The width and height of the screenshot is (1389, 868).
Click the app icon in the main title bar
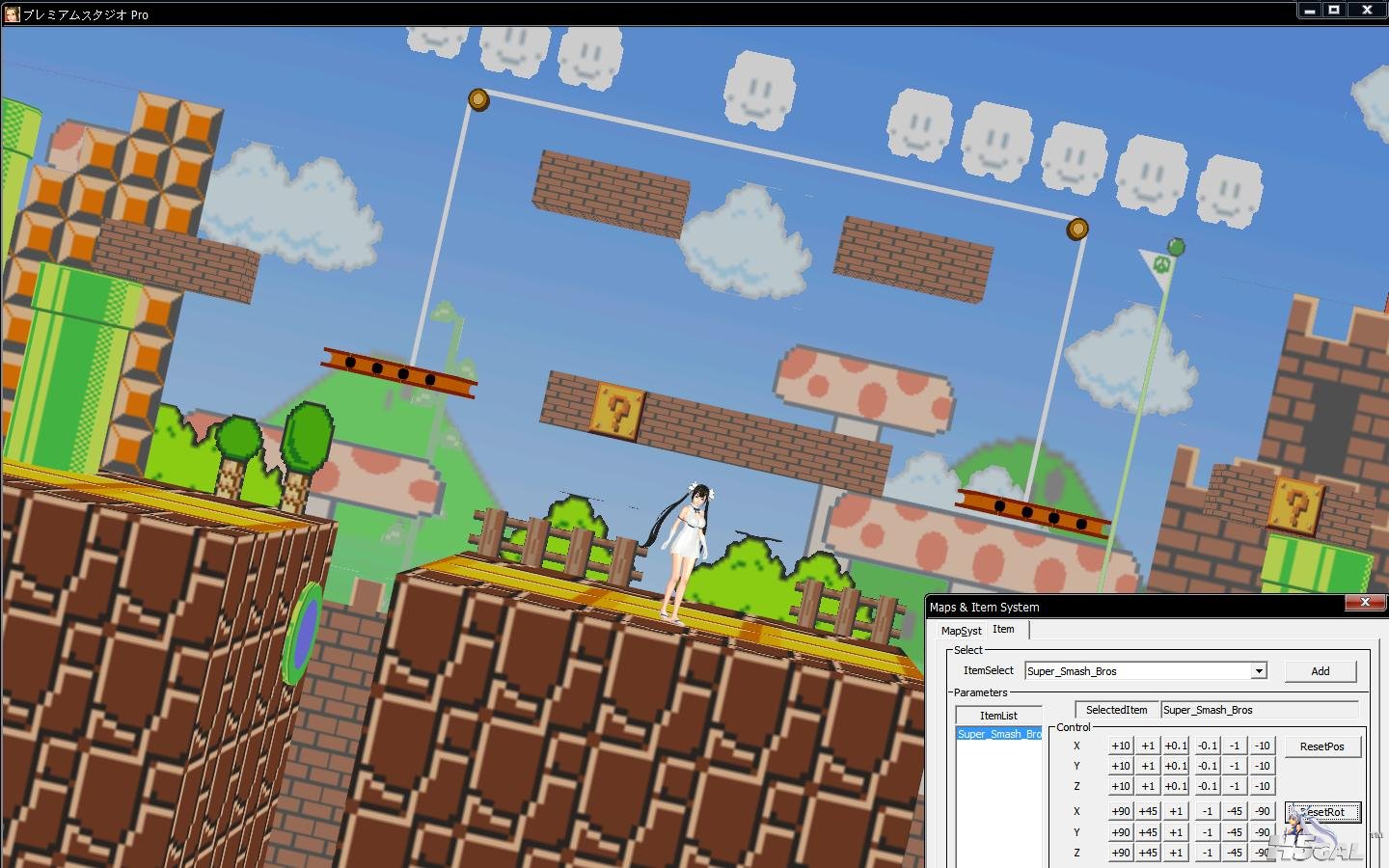tap(12, 14)
